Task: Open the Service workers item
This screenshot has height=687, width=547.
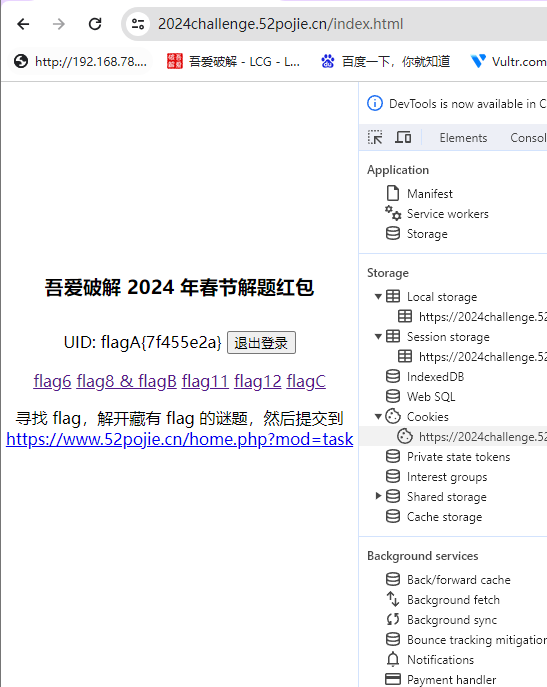Action: coord(448,214)
